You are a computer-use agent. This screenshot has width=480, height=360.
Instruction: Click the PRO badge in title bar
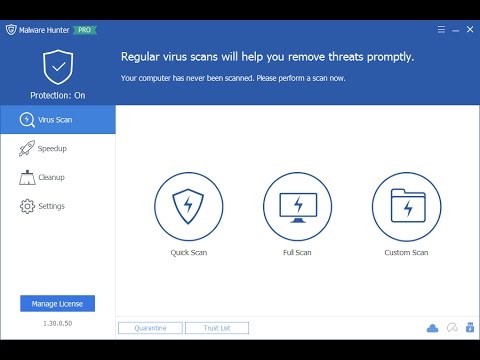click(85, 30)
